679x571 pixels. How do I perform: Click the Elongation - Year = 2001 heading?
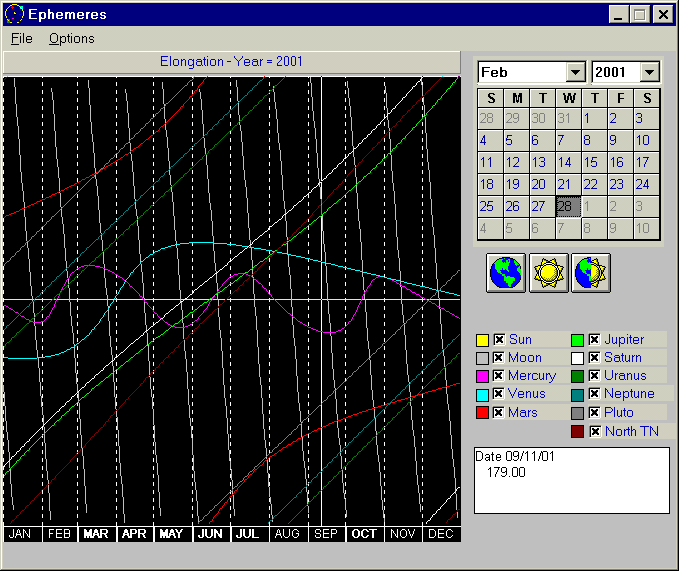231,62
